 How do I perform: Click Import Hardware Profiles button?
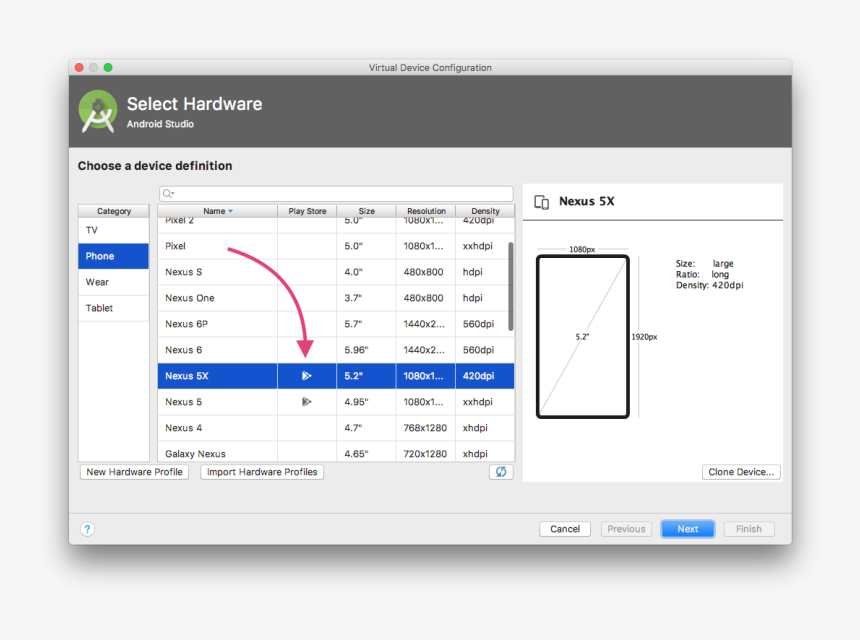[x=262, y=472]
